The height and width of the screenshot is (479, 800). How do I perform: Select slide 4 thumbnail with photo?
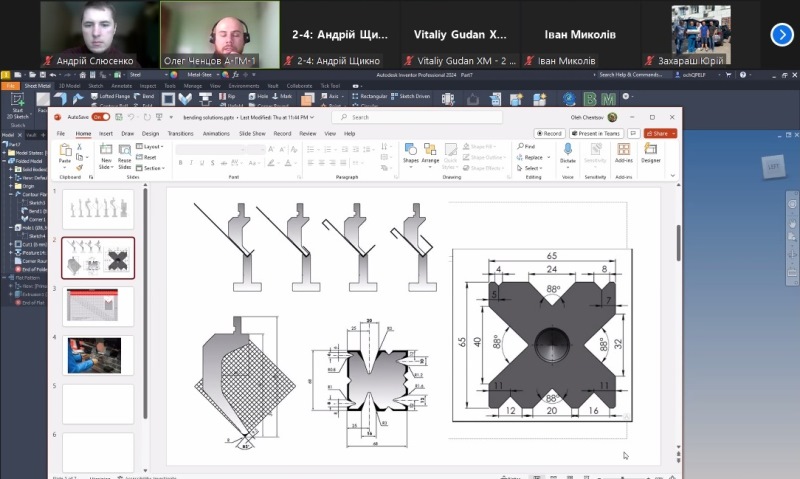(x=98, y=355)
